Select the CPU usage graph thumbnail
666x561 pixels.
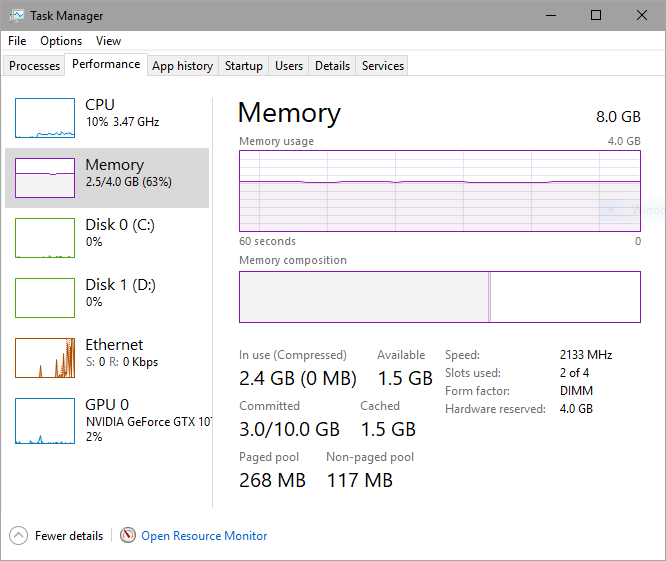click(45, 118)
